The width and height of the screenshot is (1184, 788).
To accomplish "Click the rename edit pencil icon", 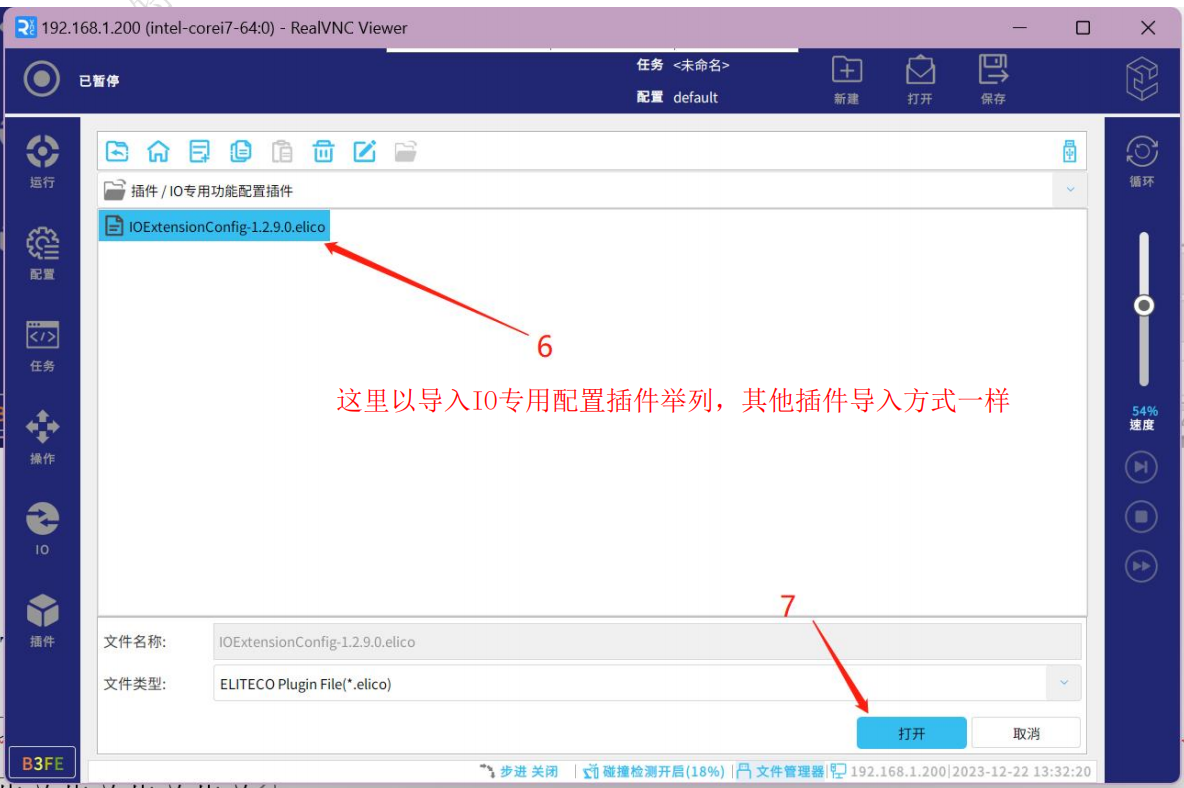I will pos(365,151).
